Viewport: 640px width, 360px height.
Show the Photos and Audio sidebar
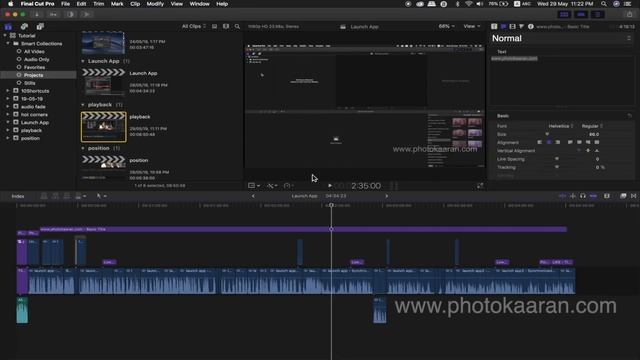(24, 27)
